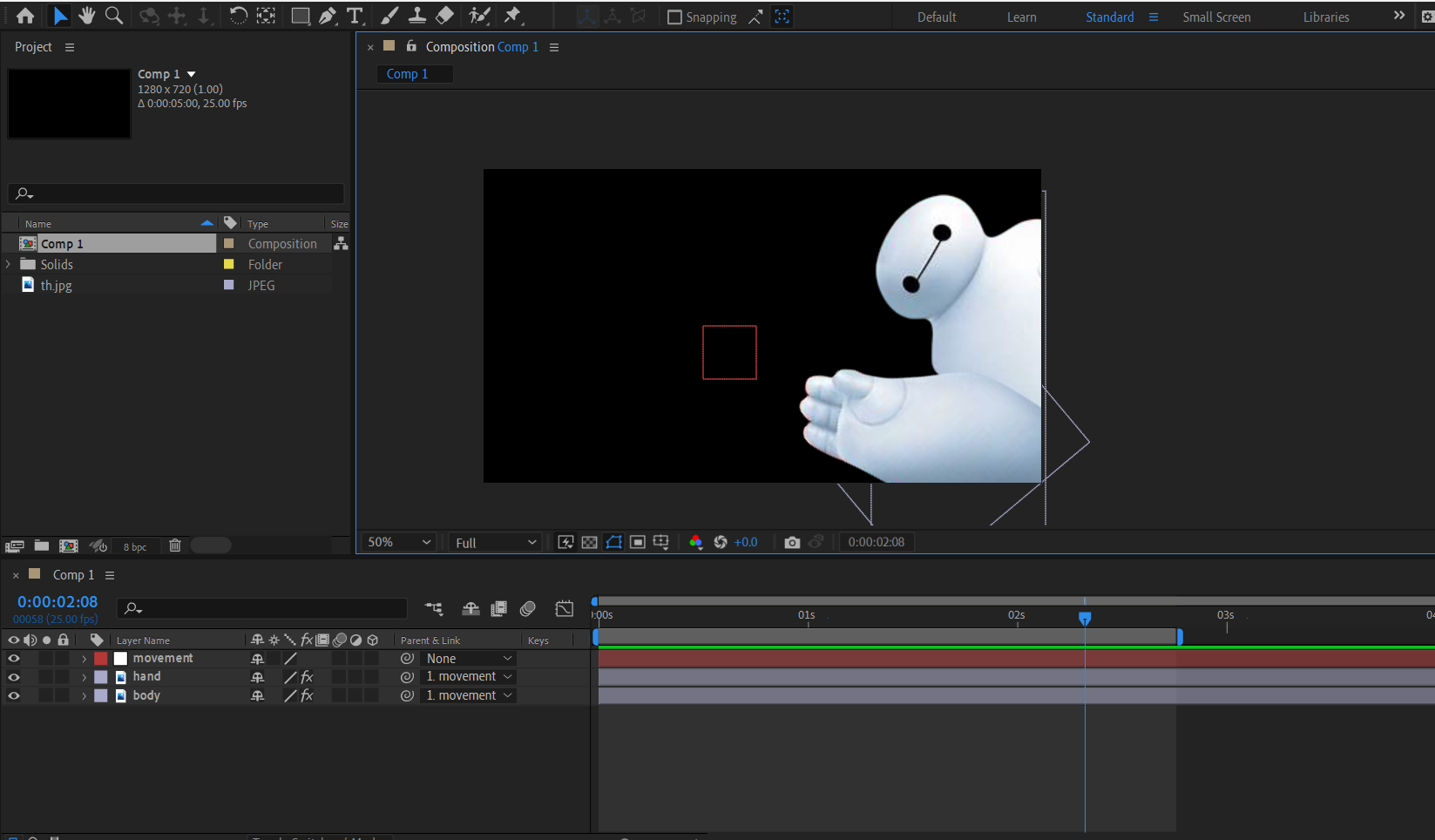The image size is (1435, 840).
Task: Switch to the Small Screen workspace
Action: click(1216, 17)
